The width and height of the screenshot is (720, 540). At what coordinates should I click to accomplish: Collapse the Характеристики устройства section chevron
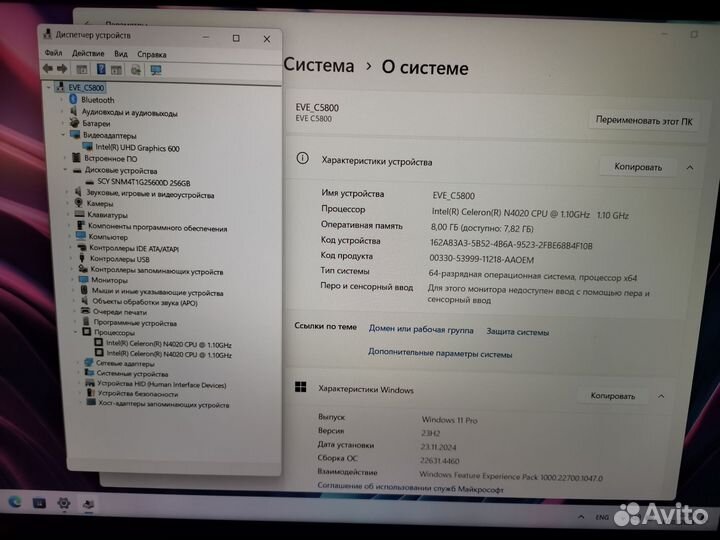(x=690, y=168)
